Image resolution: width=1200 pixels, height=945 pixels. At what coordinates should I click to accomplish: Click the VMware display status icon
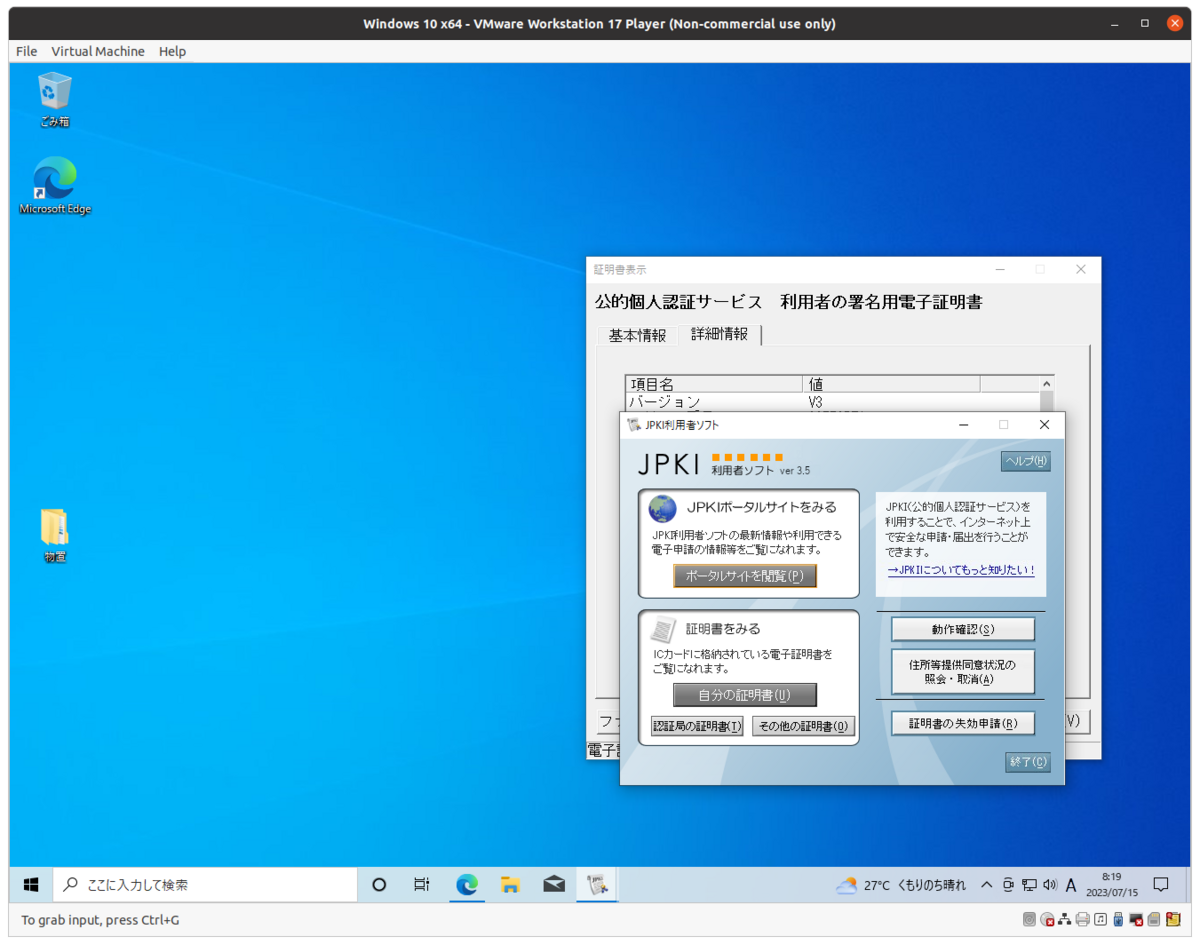[x=1136, y=919]
